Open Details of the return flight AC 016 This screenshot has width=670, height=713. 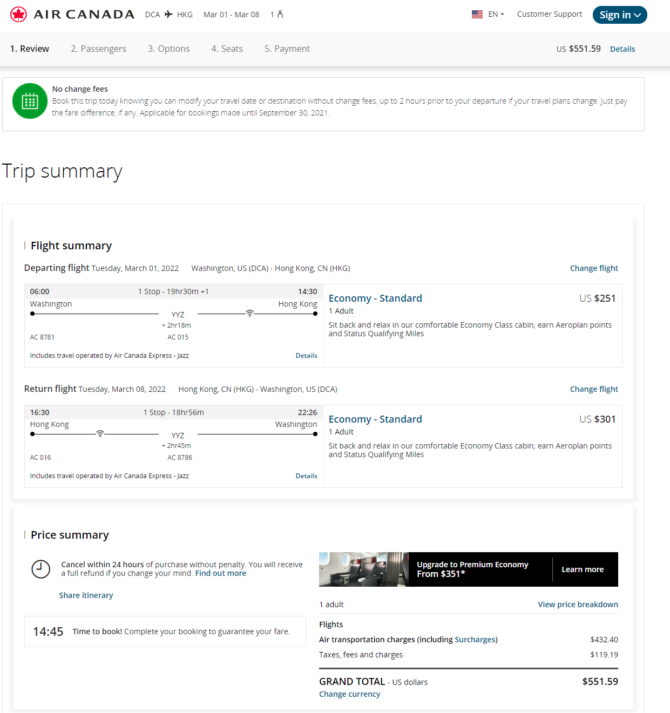tap(306, 476)
